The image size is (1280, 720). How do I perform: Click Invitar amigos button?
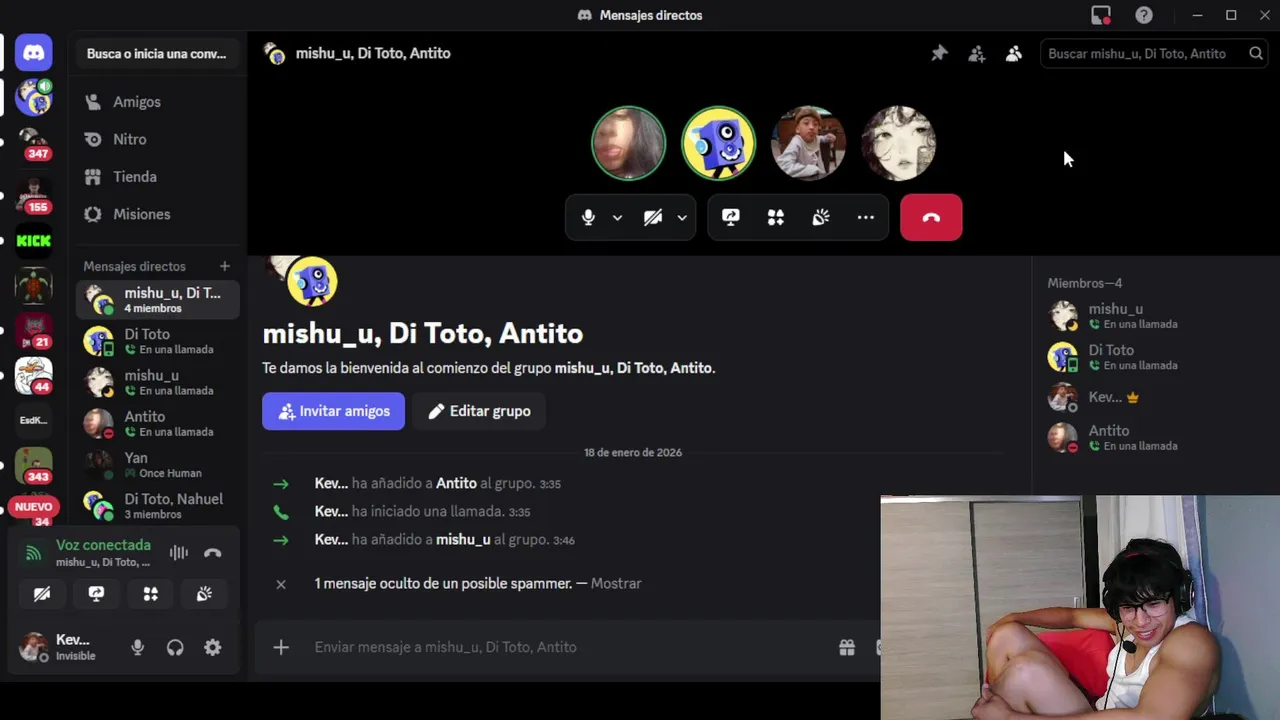(x=333, y=411)
